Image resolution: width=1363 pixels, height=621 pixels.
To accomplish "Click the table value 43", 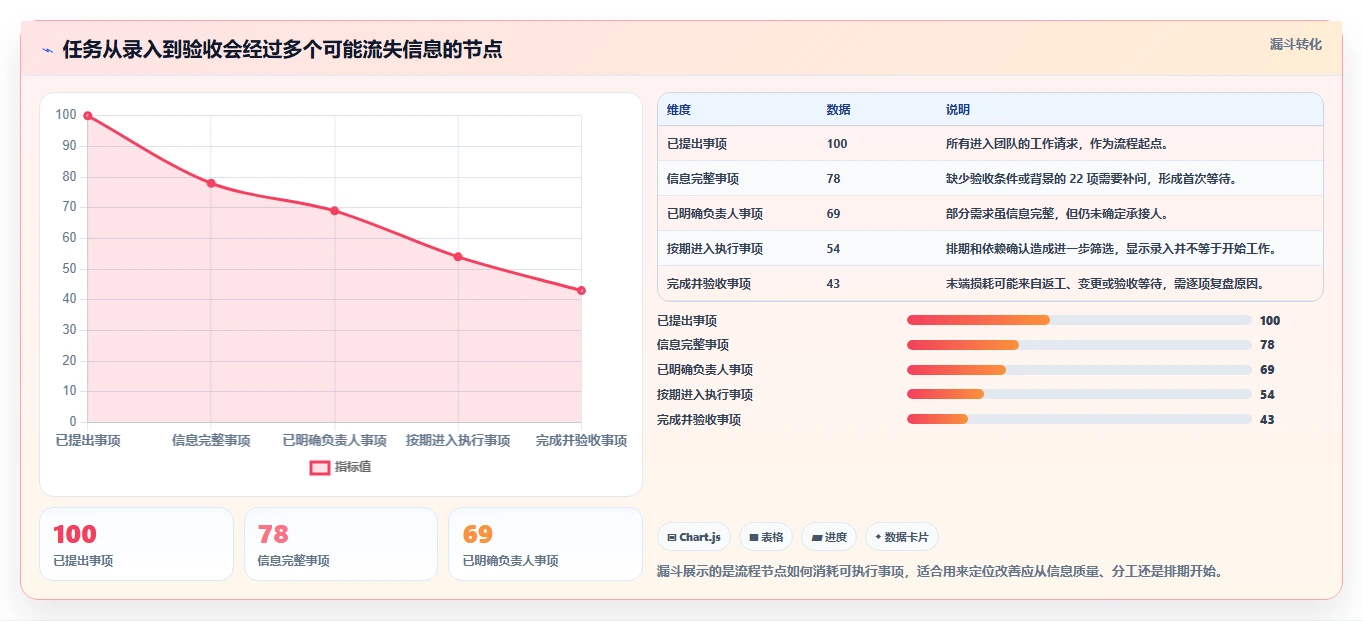I will [x=834, y=284].
